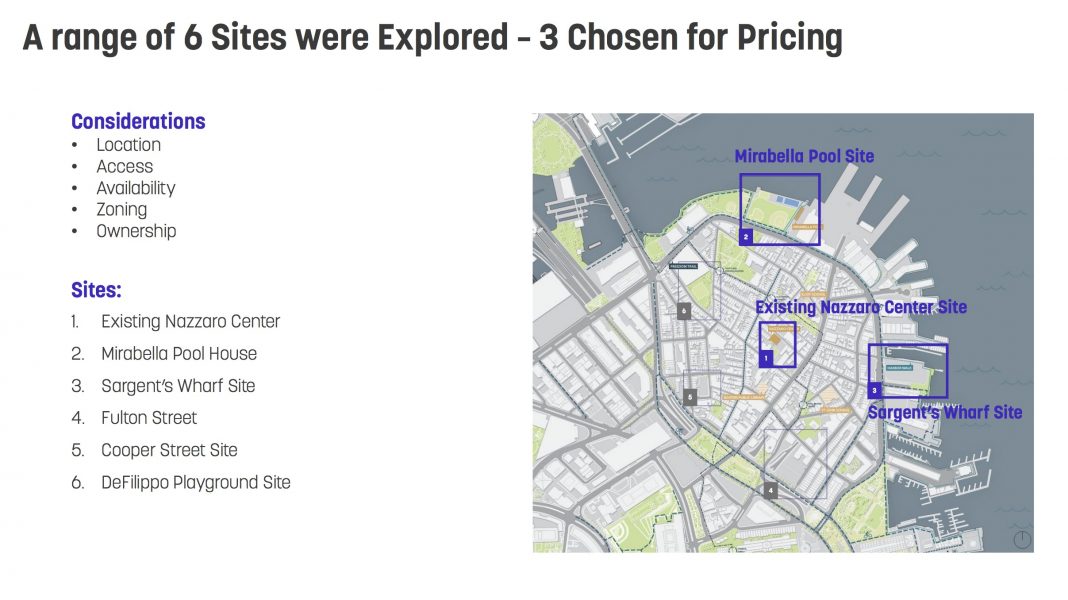
Task: Click the slide title text
Action: 433,37
